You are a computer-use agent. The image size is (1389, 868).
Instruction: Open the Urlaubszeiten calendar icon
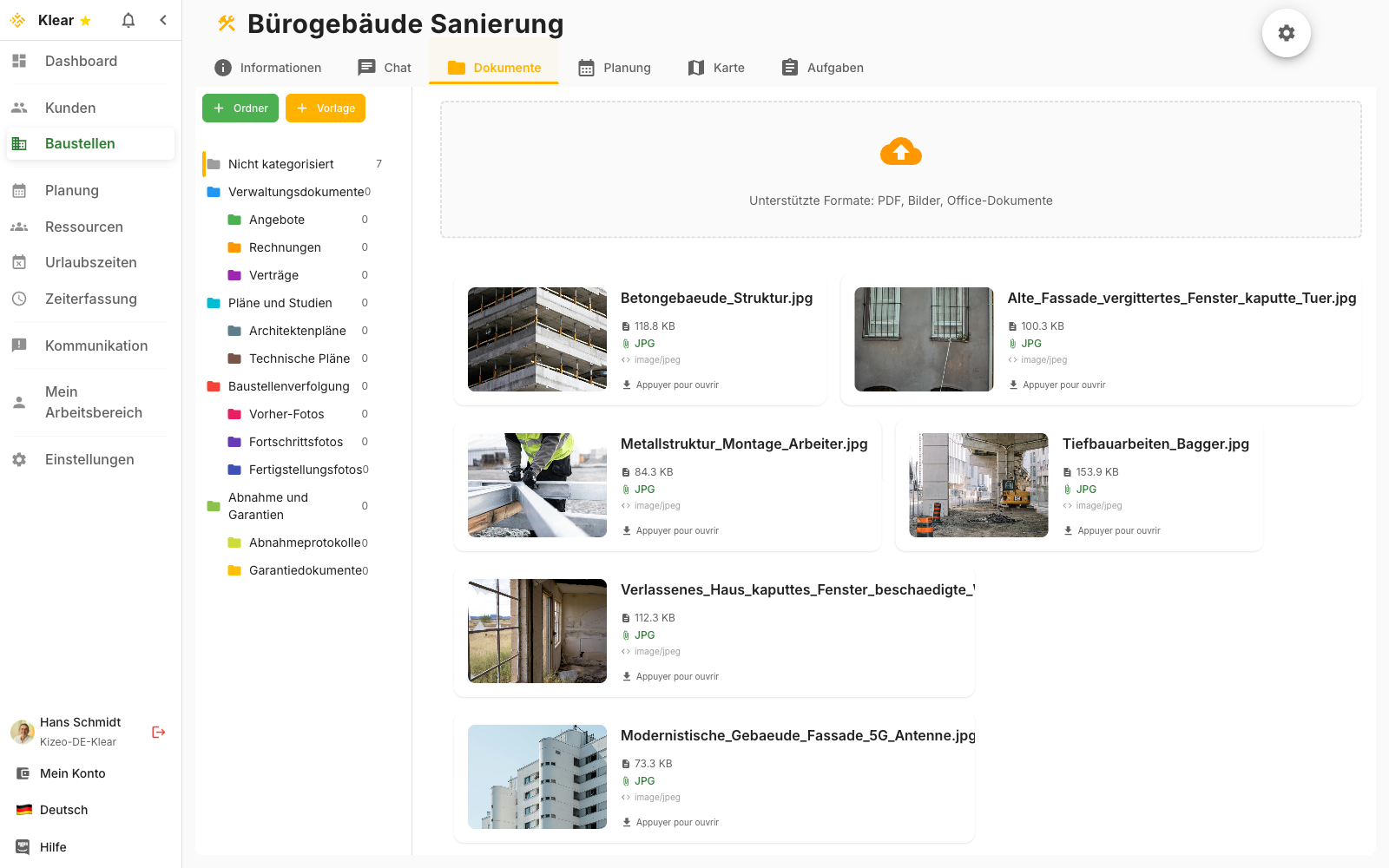19,261
